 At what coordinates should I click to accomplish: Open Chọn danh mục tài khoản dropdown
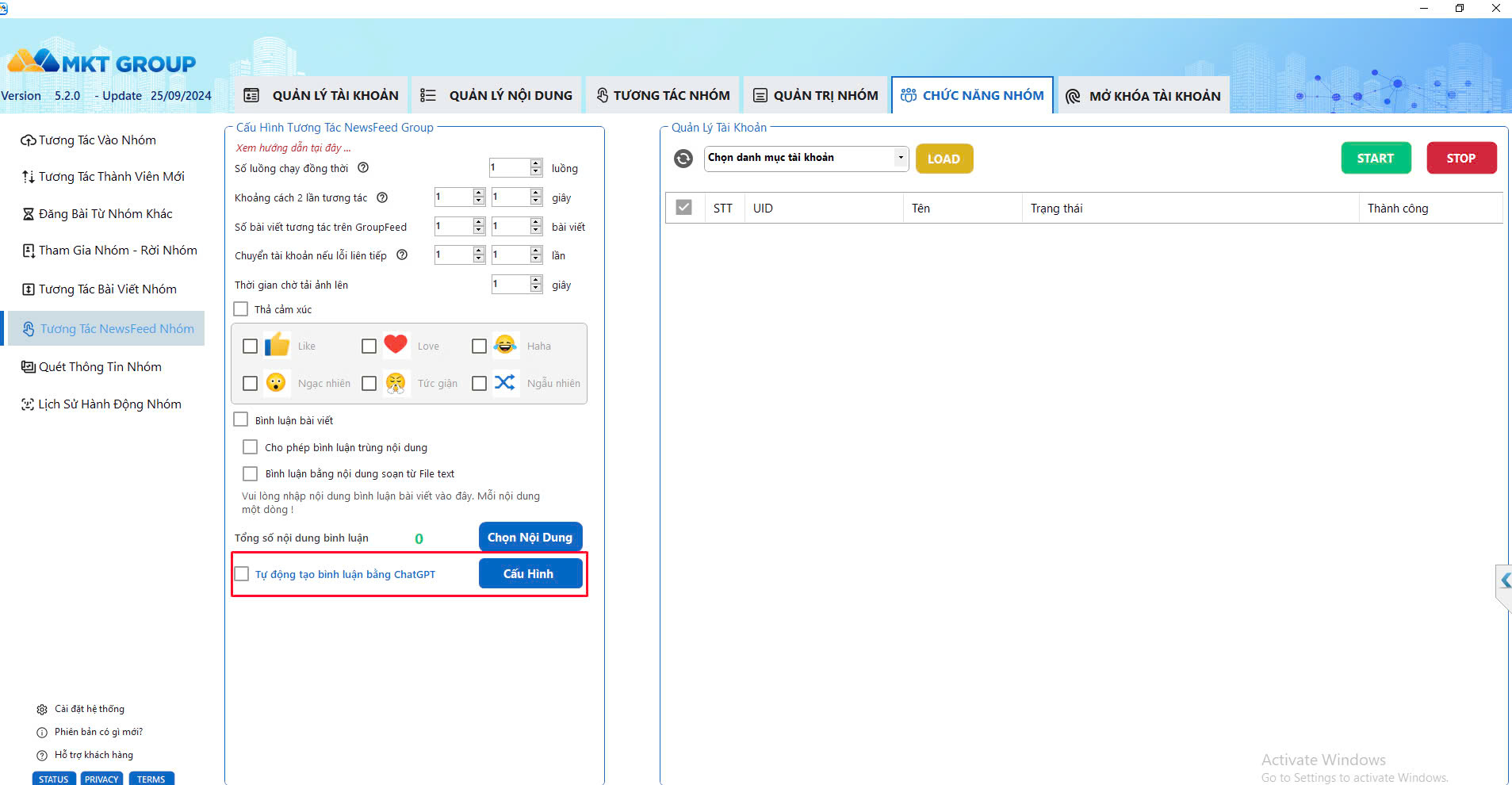coord(806,158)
